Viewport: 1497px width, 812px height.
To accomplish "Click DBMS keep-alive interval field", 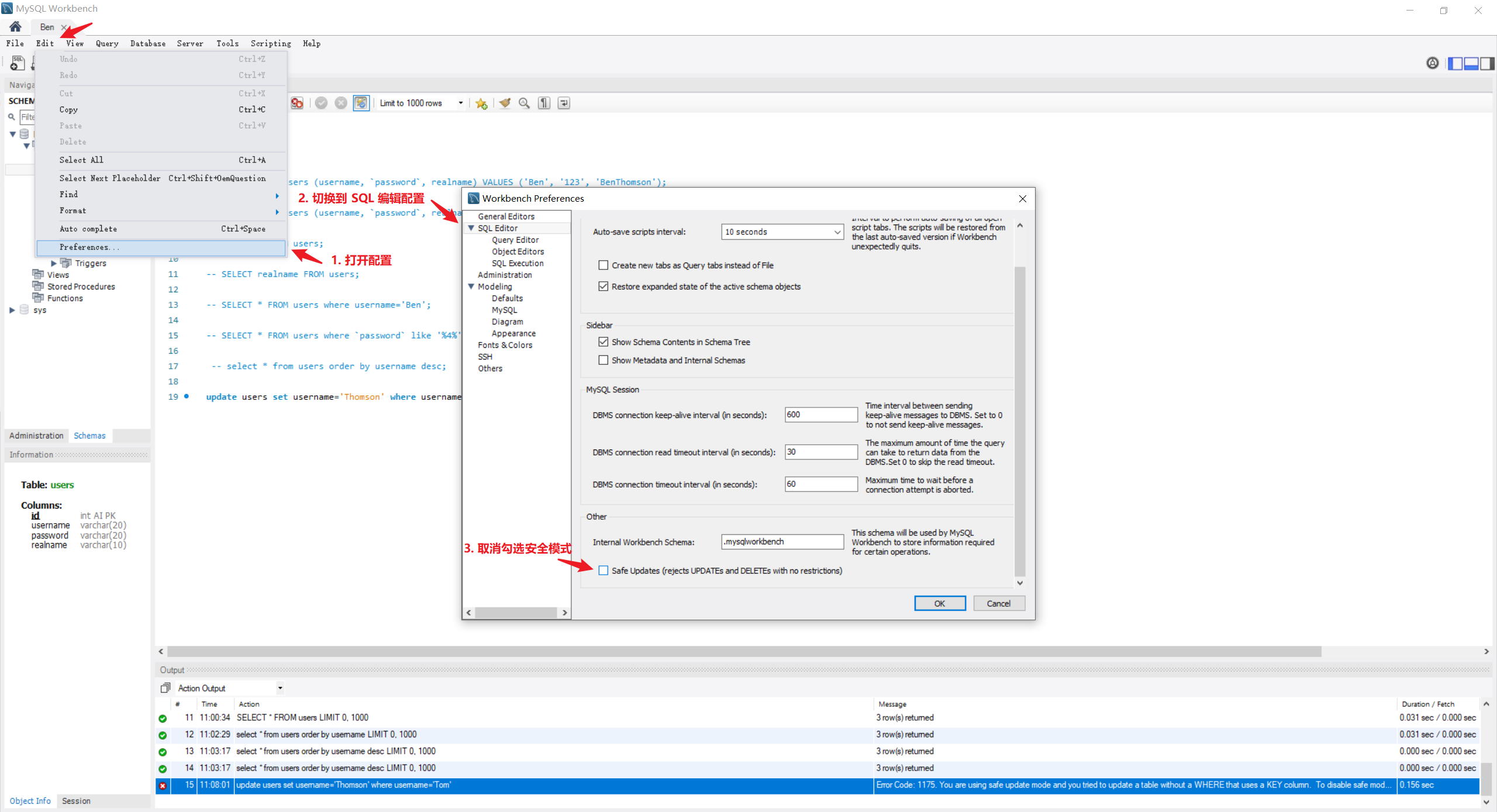I will pos(821,414).
